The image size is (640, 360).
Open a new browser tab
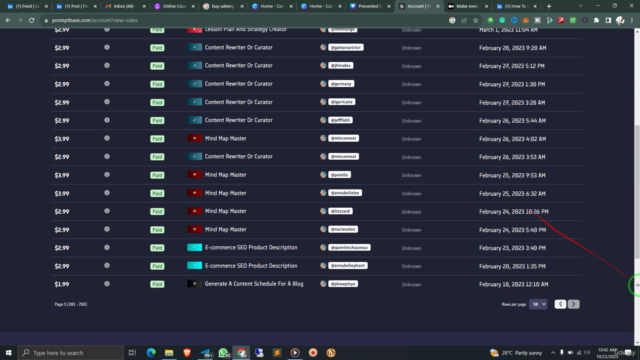click(549, 6)
